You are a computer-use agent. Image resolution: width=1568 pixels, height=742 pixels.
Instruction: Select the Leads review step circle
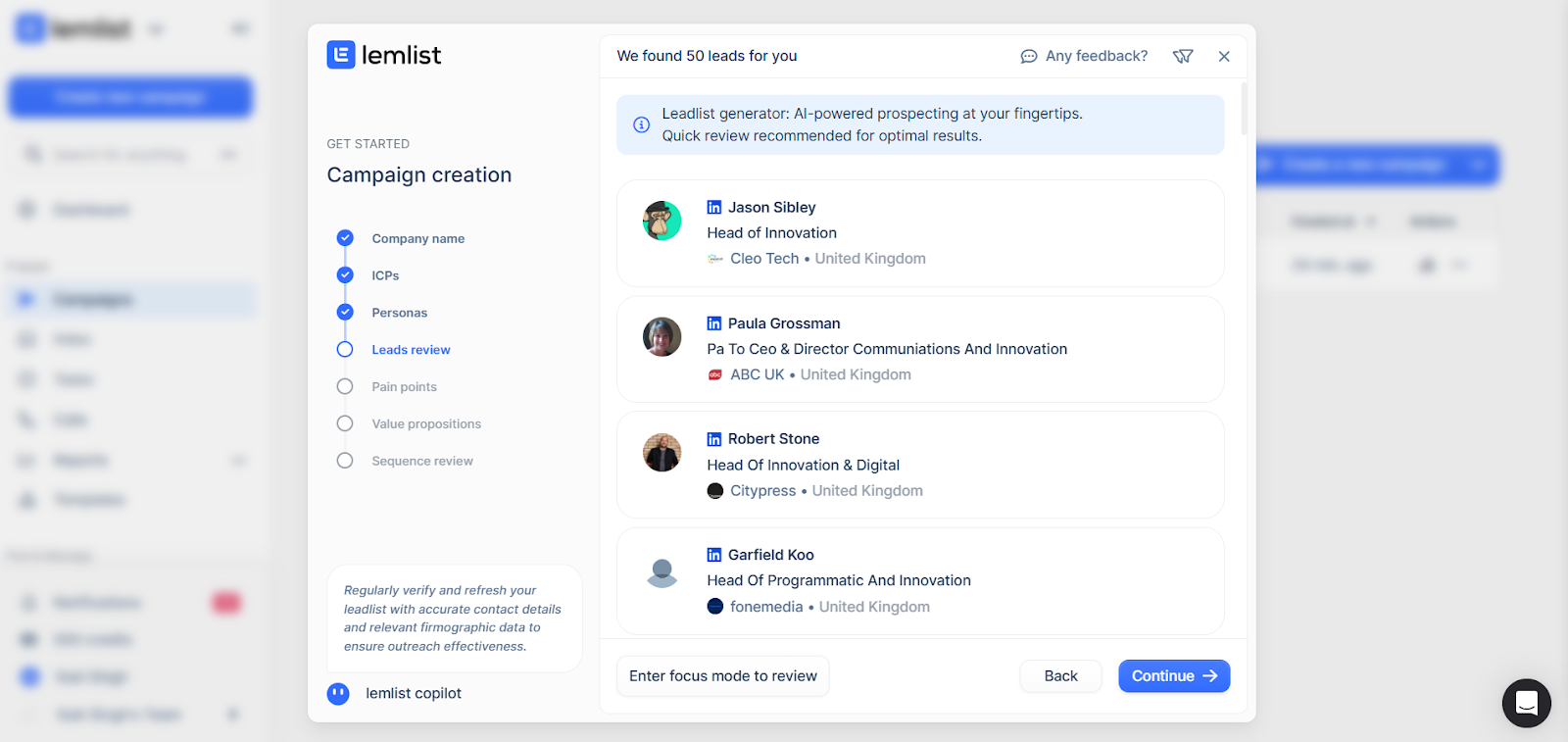pos(345,350)
